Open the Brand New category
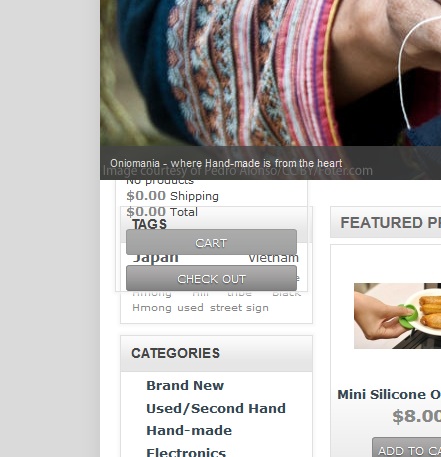441x457 pixels. 185,386
